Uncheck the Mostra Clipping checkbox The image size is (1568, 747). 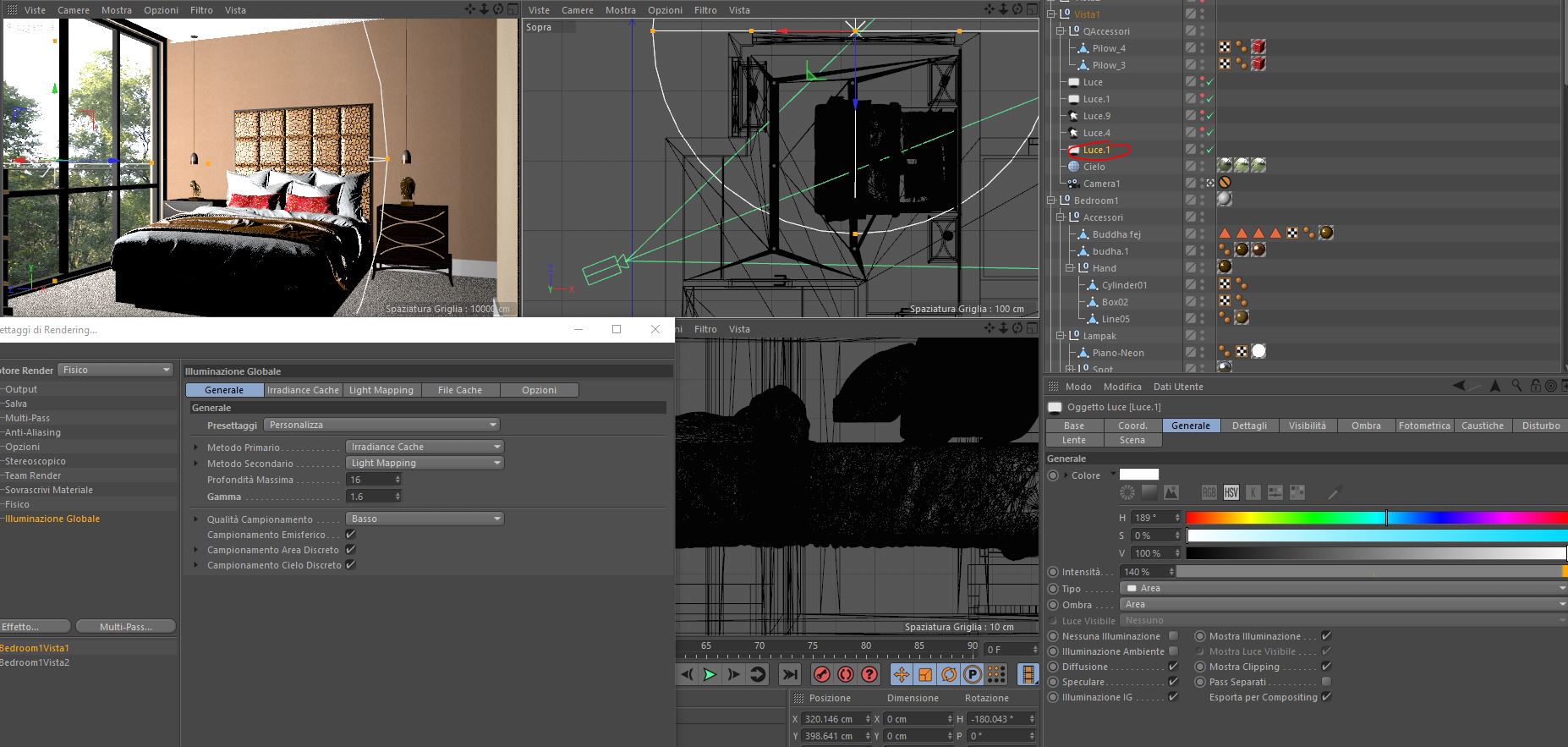tap(1326, 667)
